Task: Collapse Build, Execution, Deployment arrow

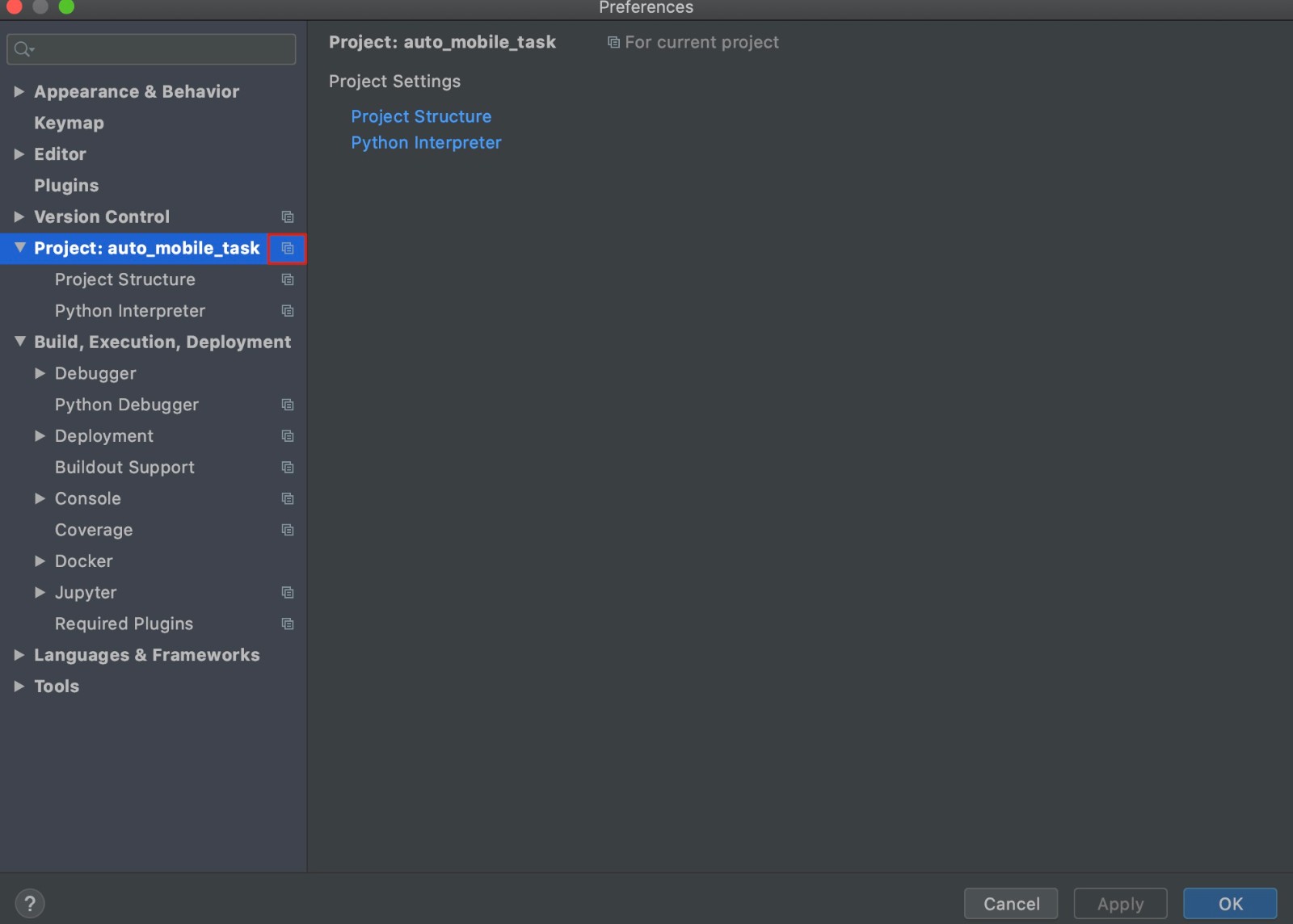Action: (19, 342)
